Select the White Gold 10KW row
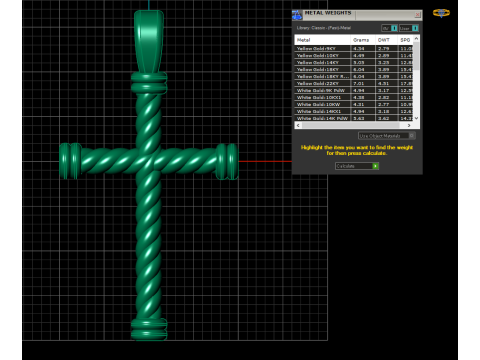480x360 pixels. tap(354, 104)
